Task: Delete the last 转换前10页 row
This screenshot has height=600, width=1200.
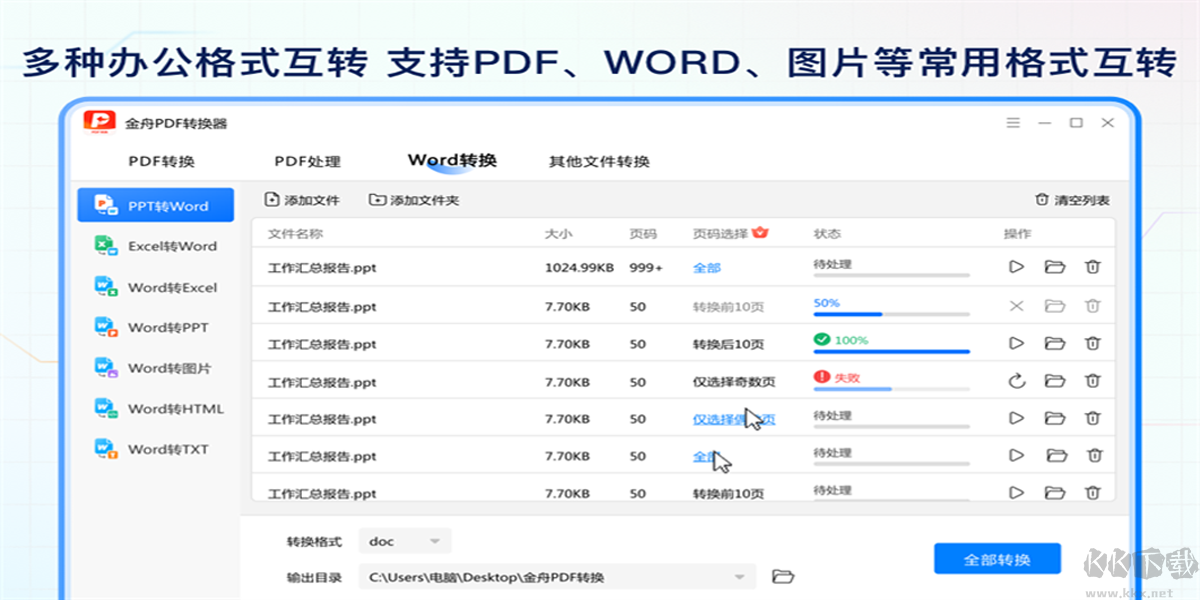Action: pyautogui.click(x=1093, y=492)
